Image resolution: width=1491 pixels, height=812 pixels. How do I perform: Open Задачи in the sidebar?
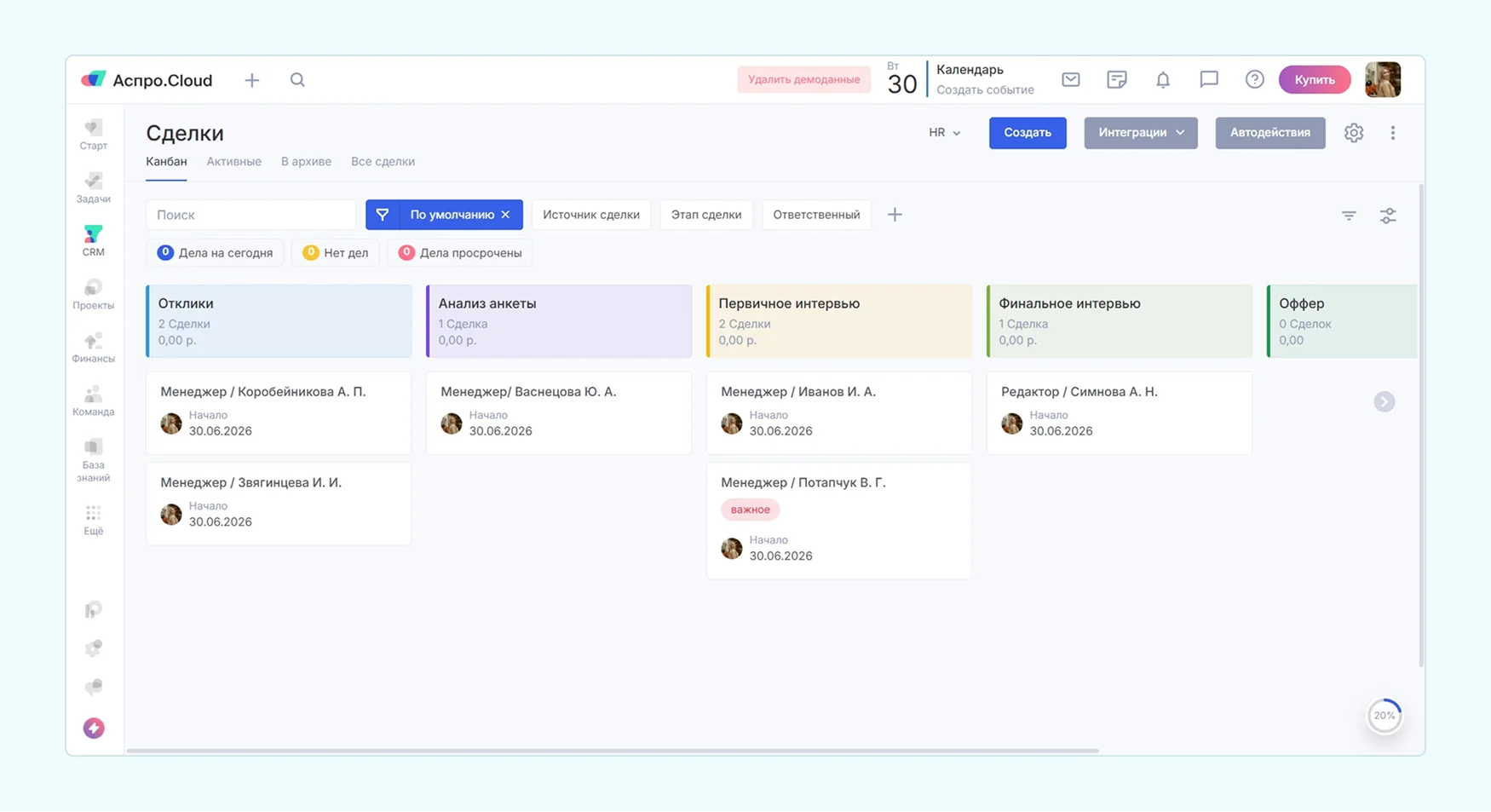pos(94,187)
